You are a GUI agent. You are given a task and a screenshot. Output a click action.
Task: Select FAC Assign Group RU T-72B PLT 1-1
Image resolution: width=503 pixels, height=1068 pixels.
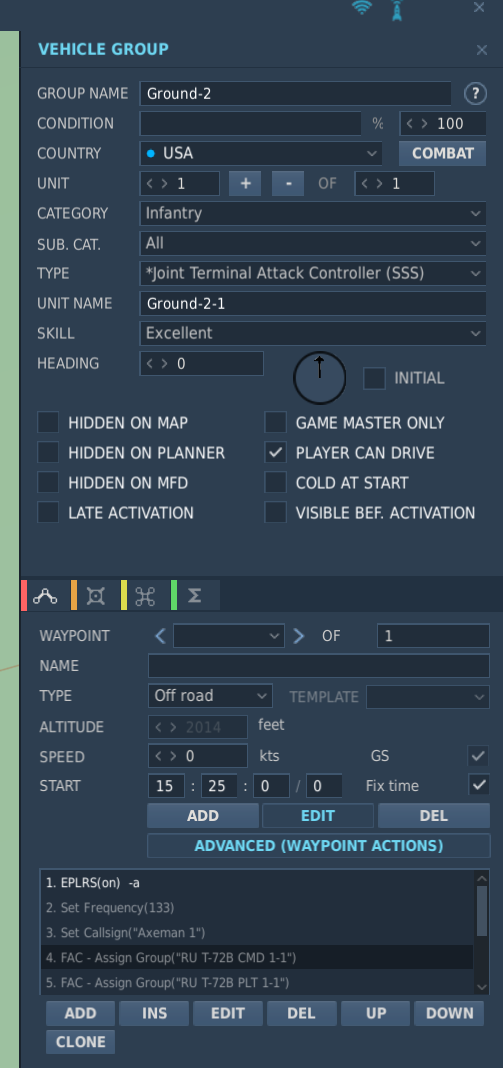[256, 982]
